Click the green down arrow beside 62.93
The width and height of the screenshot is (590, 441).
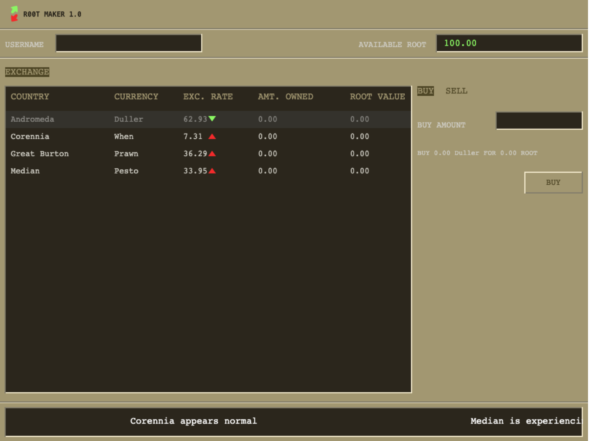click(212, 119)
